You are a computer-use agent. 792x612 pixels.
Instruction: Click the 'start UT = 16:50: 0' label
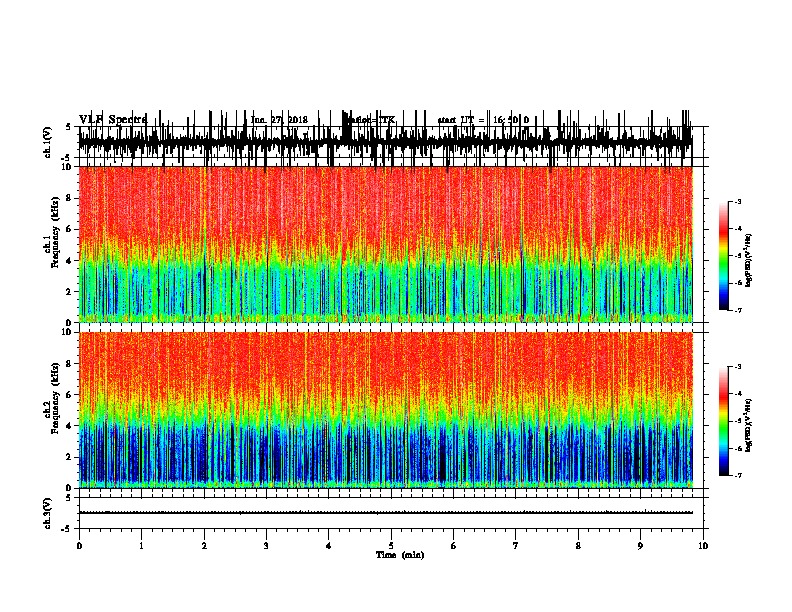click(483, 120)
